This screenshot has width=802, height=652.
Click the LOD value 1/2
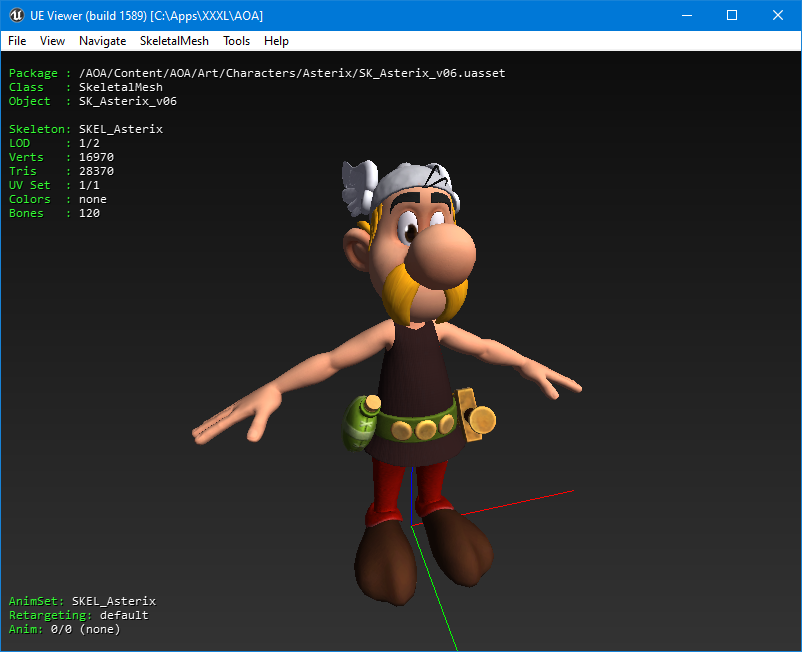pos(89,143)
